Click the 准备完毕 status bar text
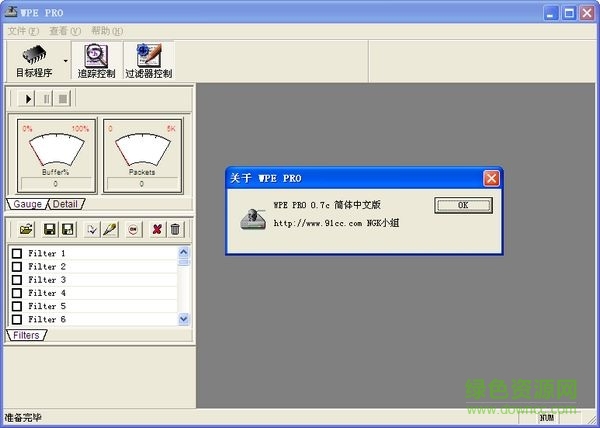 pos(23,418)
